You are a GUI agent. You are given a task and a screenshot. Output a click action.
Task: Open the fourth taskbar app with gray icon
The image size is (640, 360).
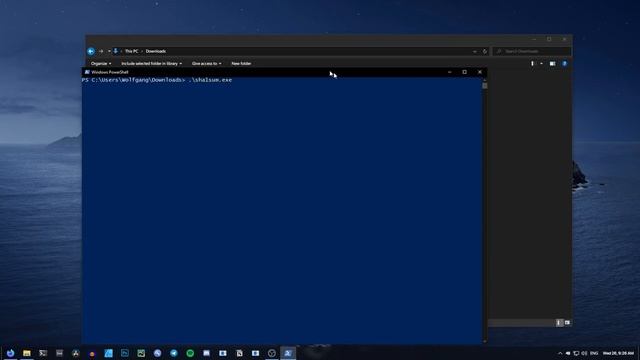[x=60, y=353]
